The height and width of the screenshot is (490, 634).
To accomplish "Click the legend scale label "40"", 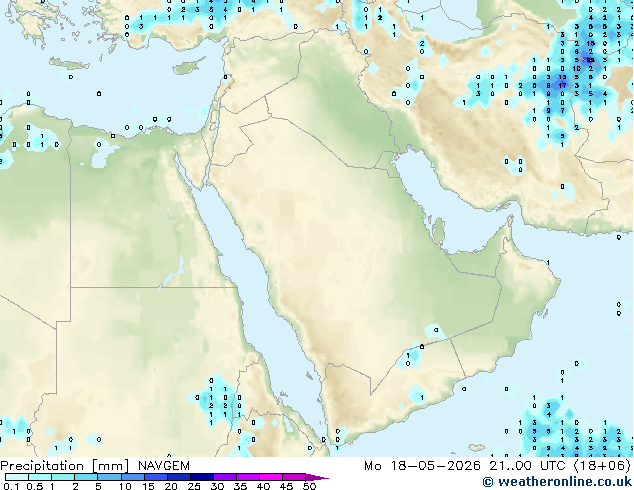I will (x=264, y=486).
